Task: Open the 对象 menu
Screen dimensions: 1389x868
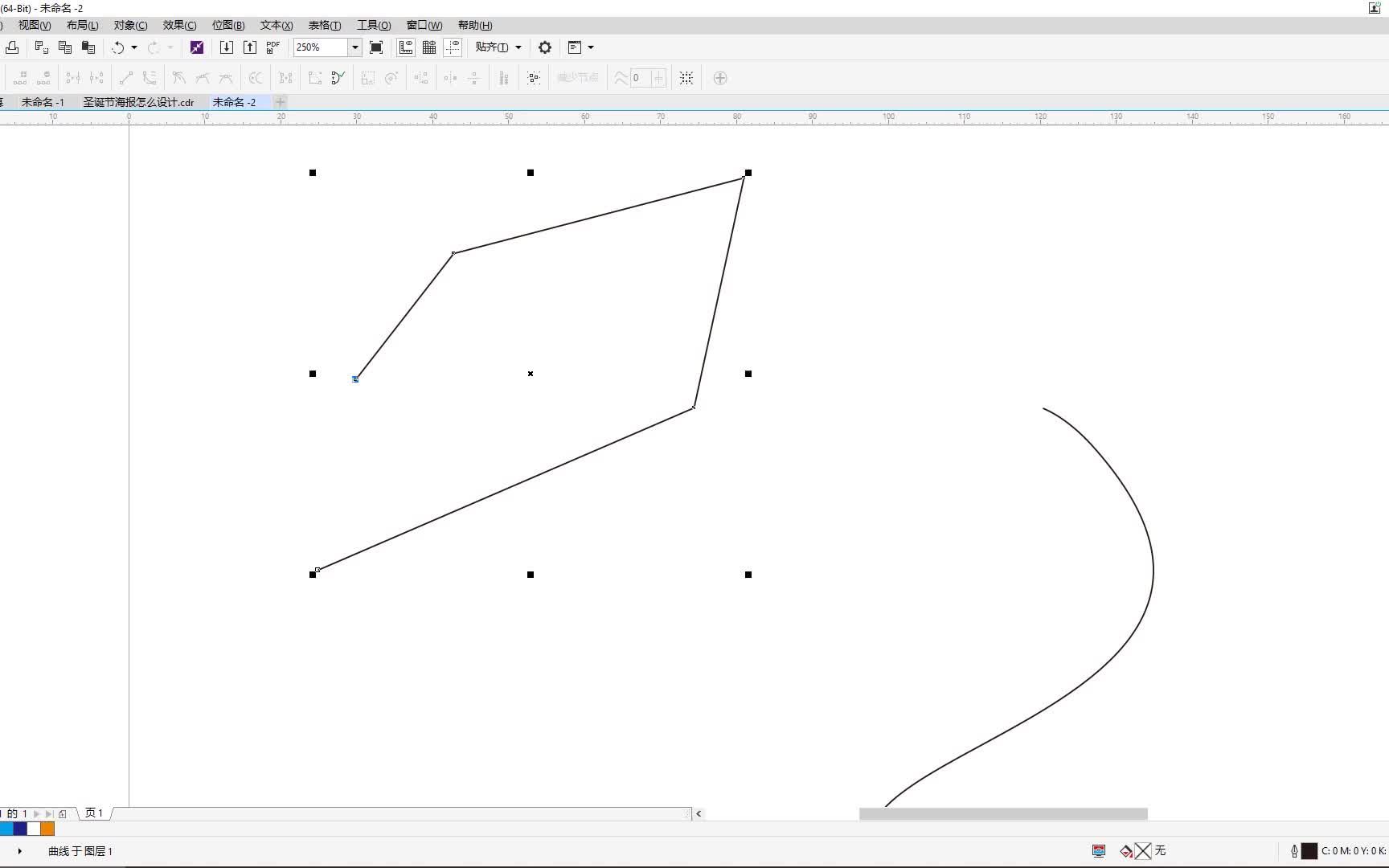Action: point(131,26)
